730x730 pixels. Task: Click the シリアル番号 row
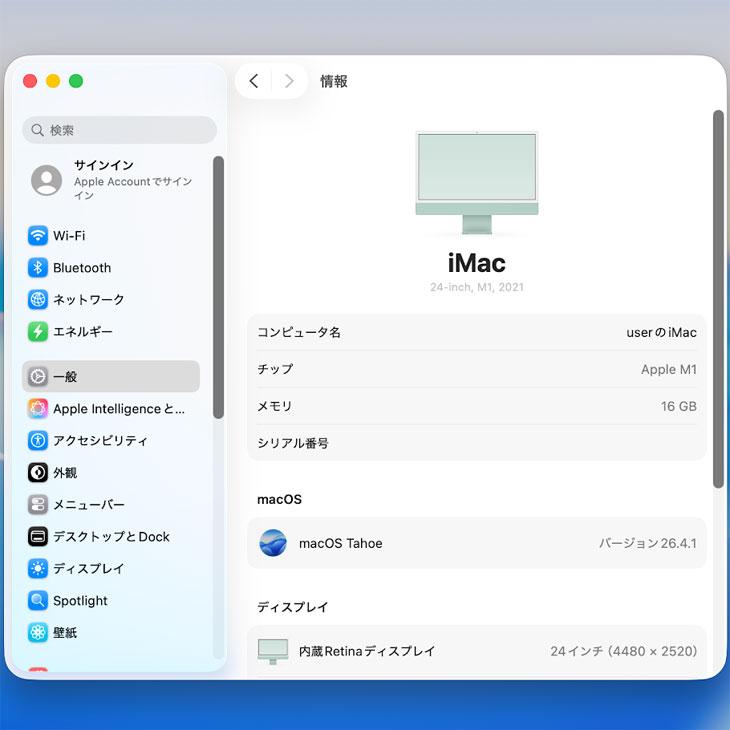pos(477,443)
